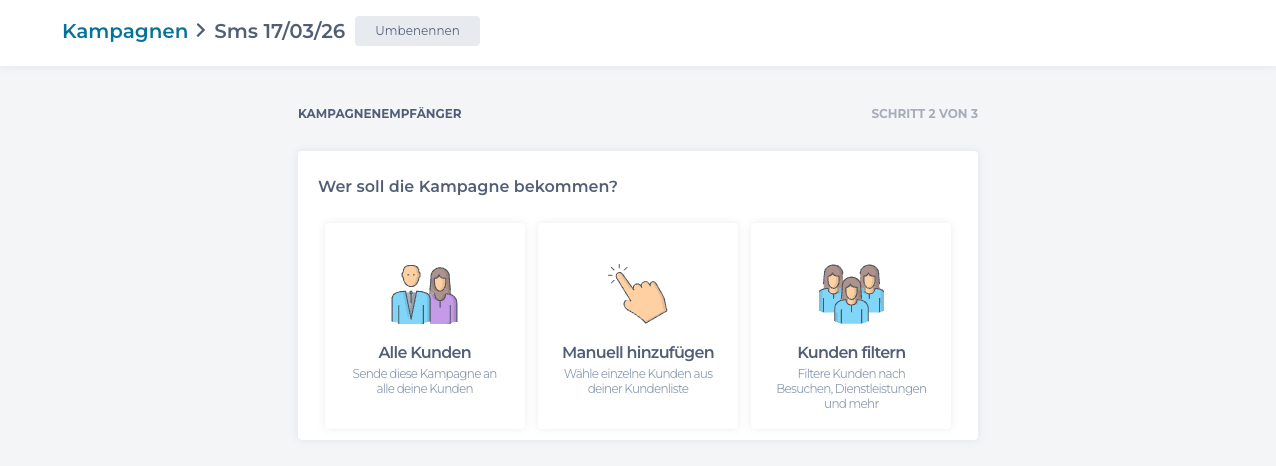
Task: Click 'Filtere Kunden nach Besuchen' description
Action: (x=851, y=388)
